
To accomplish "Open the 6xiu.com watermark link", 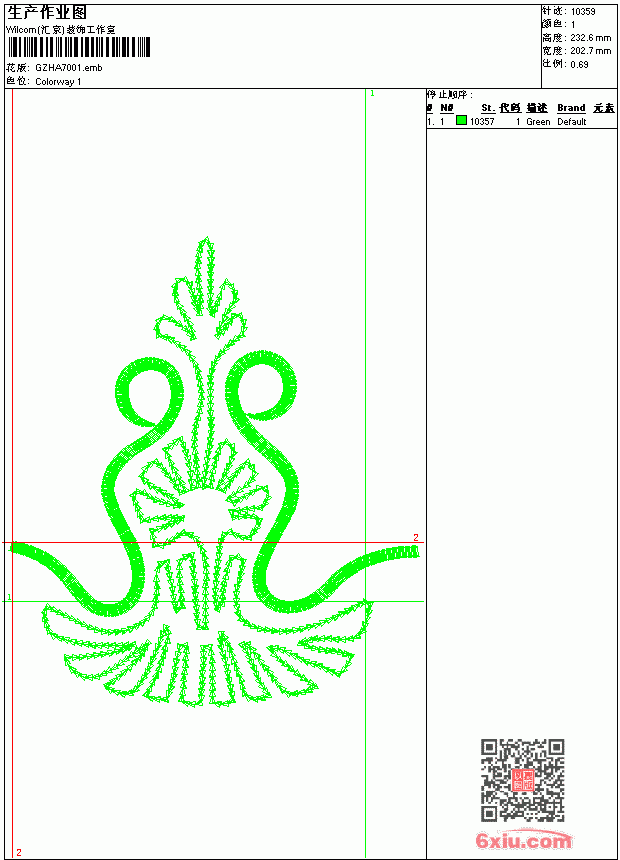I will point(523,840).
